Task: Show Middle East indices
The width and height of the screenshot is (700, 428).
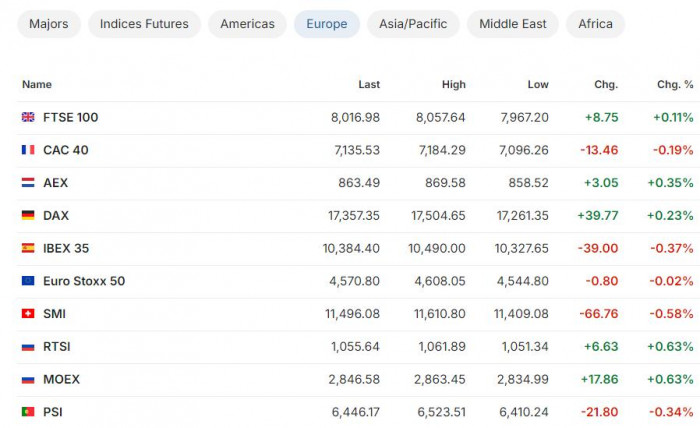Action: 512,24
